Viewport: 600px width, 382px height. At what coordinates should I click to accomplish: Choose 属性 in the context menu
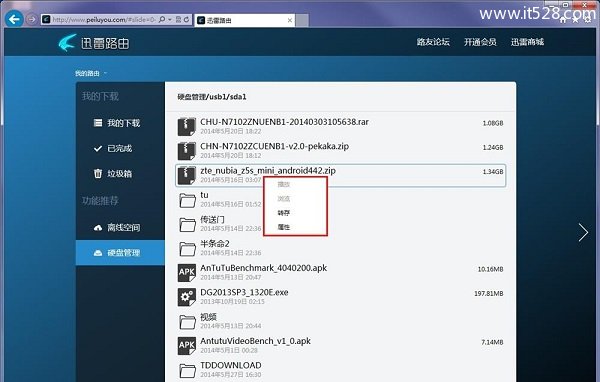click(284, 227)
